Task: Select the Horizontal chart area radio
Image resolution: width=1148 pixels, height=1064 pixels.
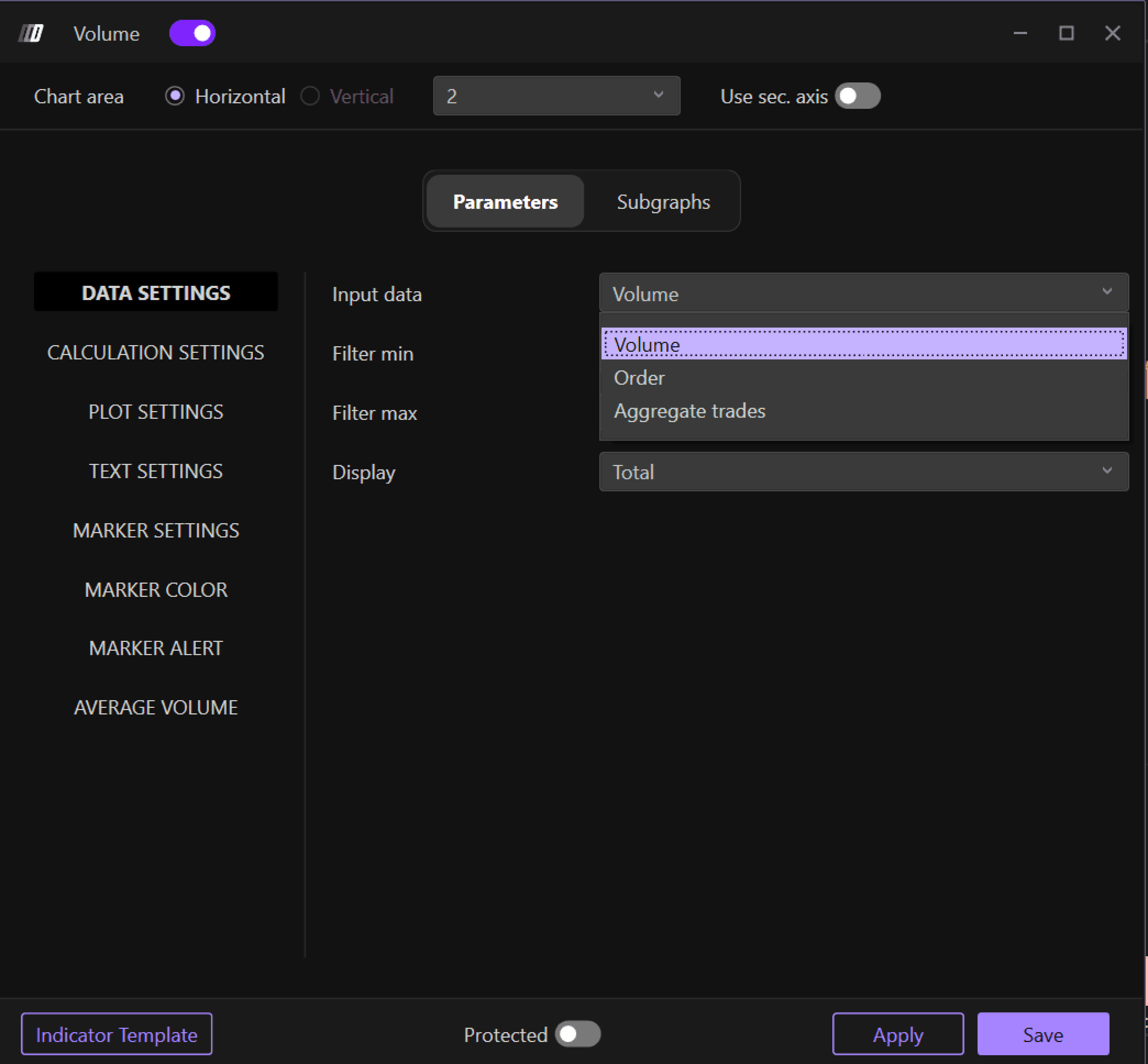Action: click(x=175, y=96)
